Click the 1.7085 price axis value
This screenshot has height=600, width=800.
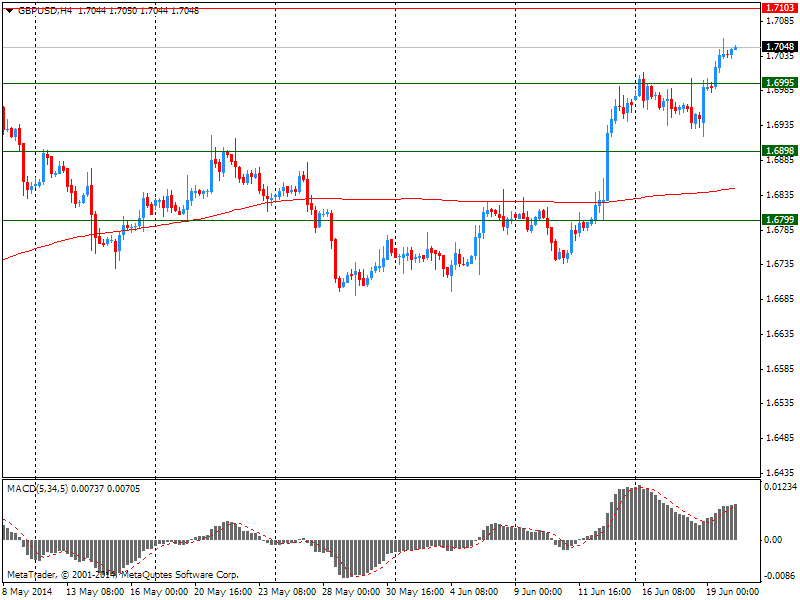(x=781, y=21)
